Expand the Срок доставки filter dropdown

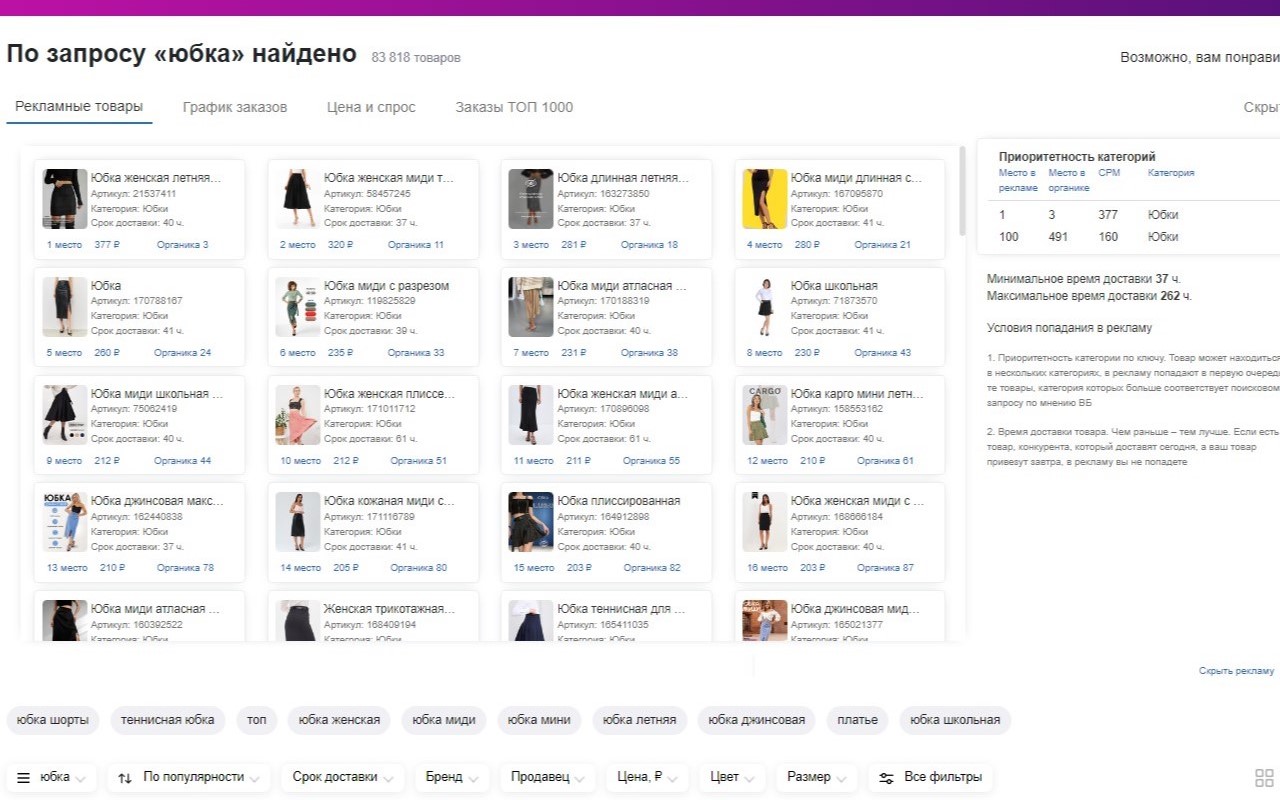342,777
